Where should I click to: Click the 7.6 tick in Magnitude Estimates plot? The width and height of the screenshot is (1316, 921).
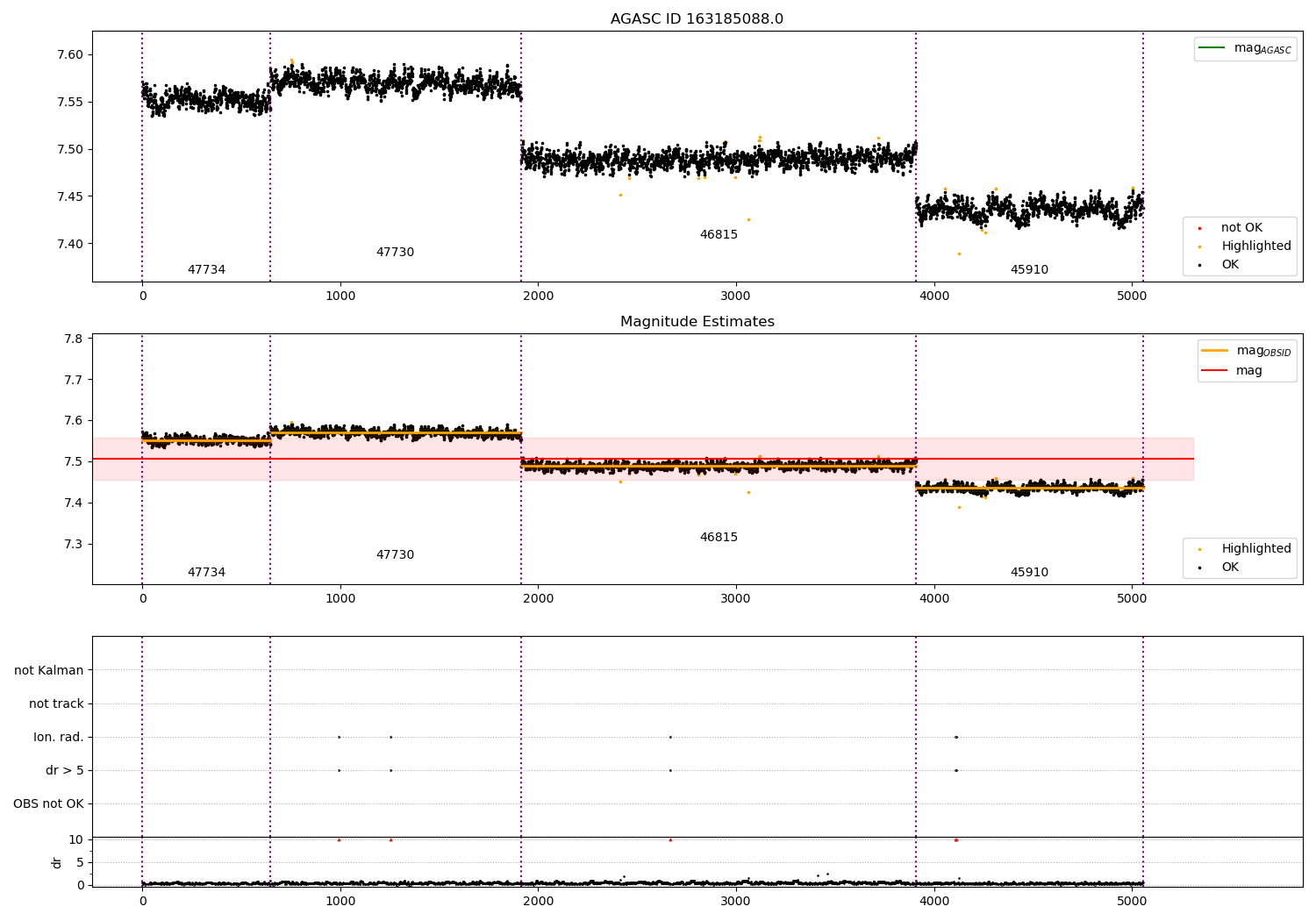point(74,421)
